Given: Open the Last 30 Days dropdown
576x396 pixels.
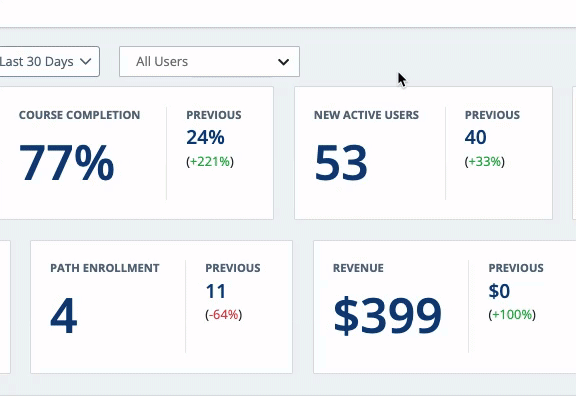Looking at the screenshot, I should (x=50, y=61).
